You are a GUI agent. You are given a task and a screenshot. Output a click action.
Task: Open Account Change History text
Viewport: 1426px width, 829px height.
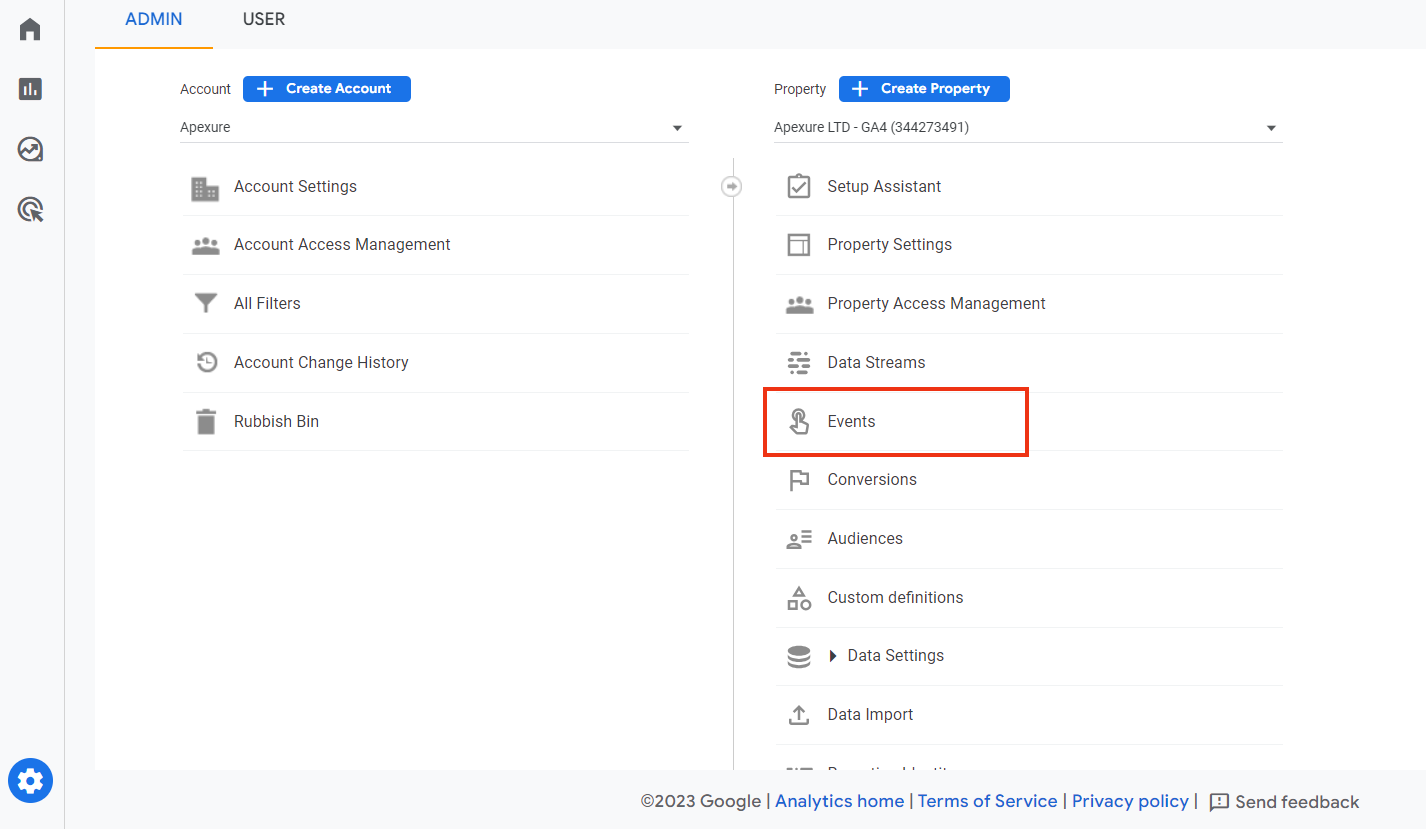[321, 363]
